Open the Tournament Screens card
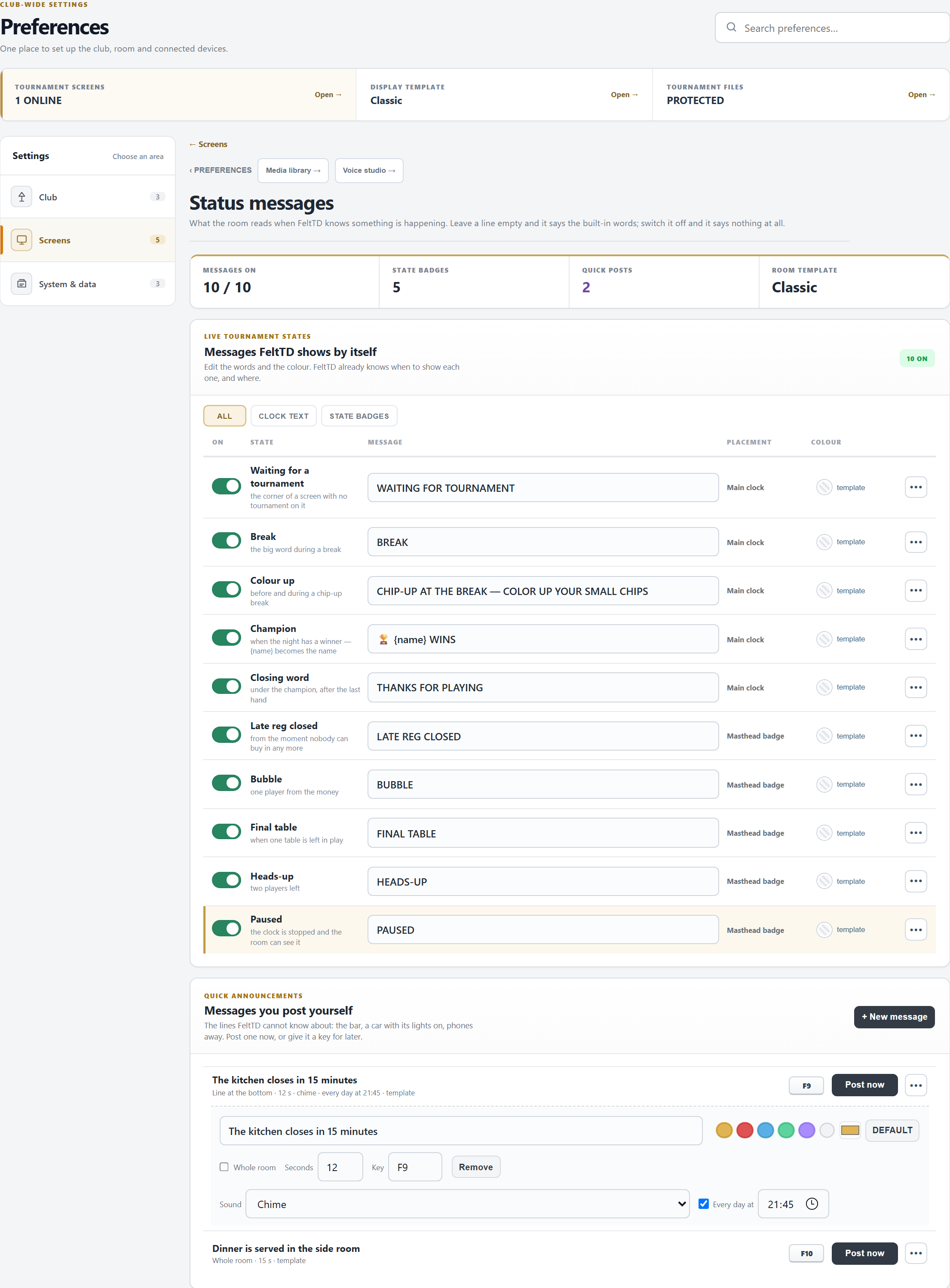Screen dimensions: 950x1288 [178, 94]
